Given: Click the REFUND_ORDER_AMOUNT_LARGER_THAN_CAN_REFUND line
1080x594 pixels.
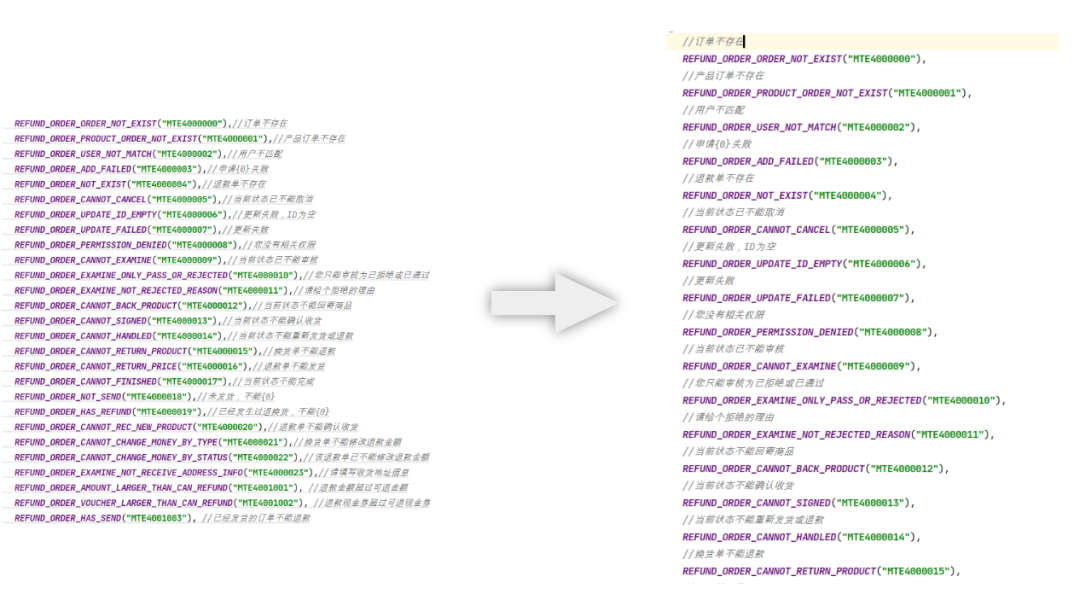Looking at the screenshot, I should pos(211,487).
